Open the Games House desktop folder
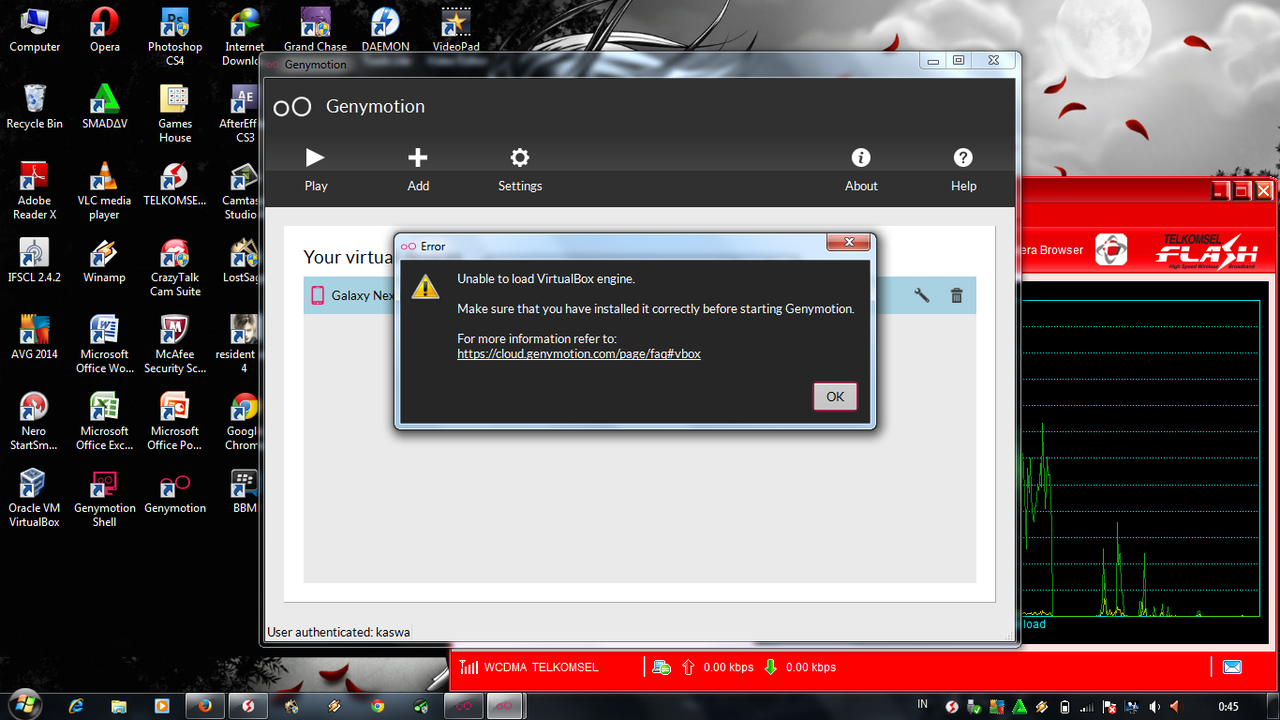Image resolution: width=1280 pixels, height=720 pixels. [175, 114]
